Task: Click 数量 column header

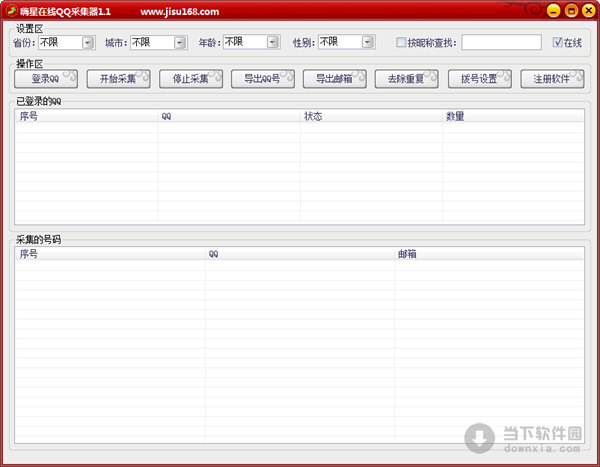Action: (x=513, y=116)
